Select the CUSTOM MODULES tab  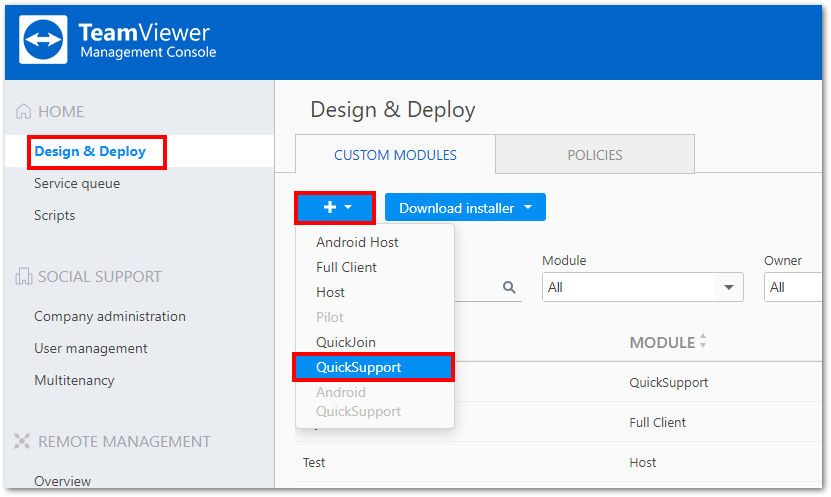click(x=395, y=155)
